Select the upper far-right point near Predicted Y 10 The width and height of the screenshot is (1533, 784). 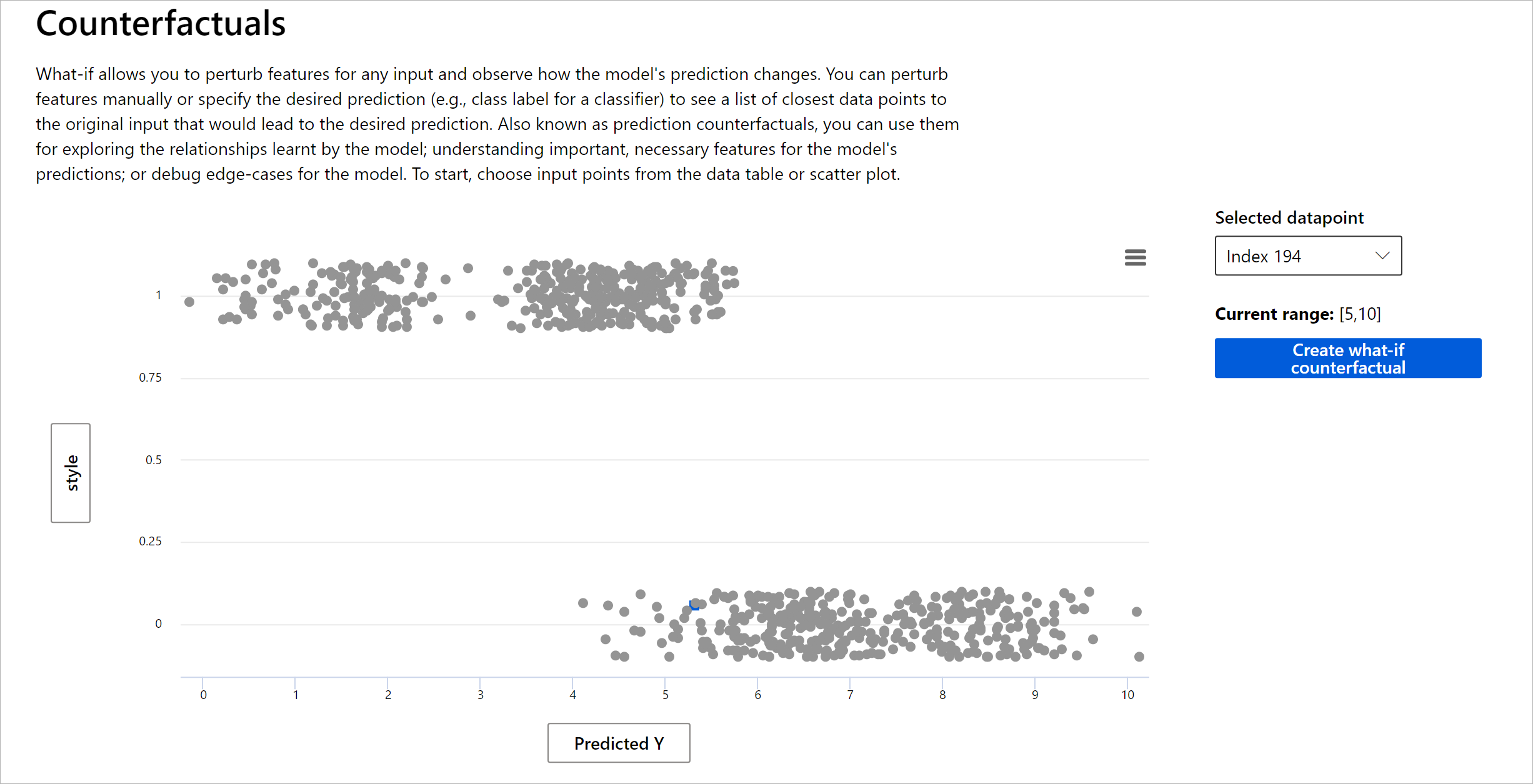tap(1136, 612)
